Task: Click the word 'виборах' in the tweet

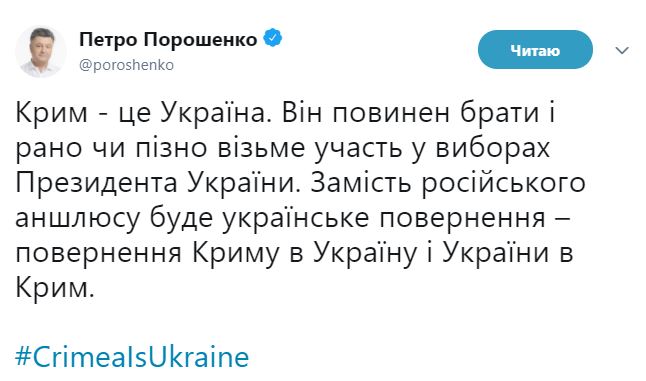Action: 493,148
